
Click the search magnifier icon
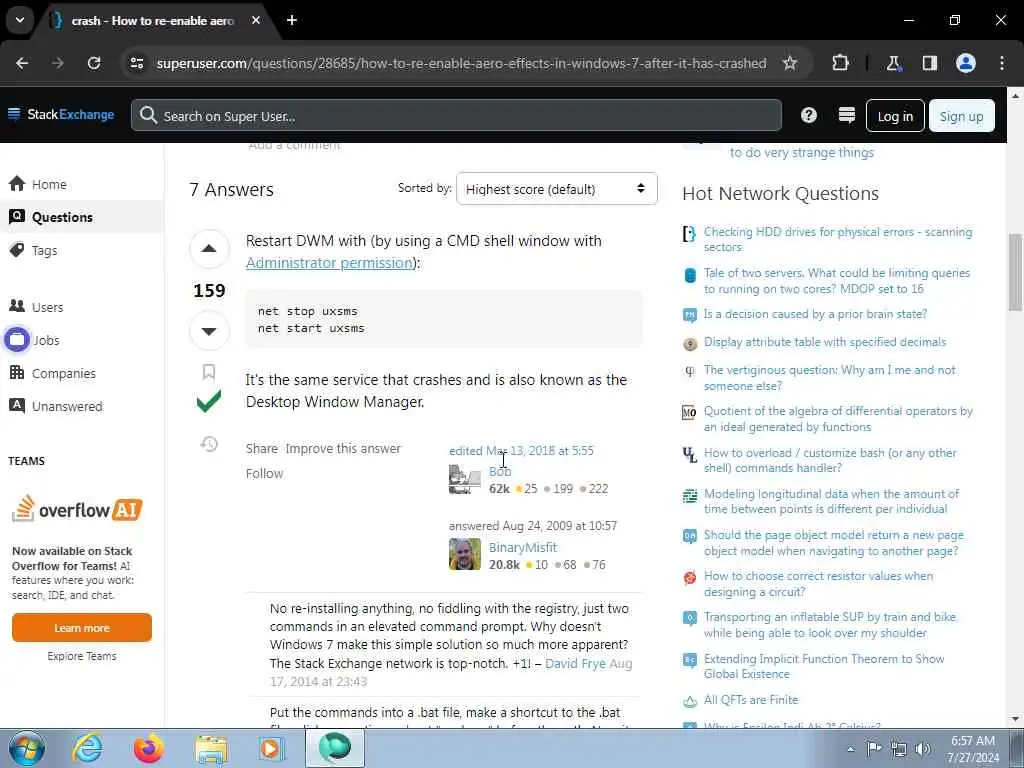(148, 116)
